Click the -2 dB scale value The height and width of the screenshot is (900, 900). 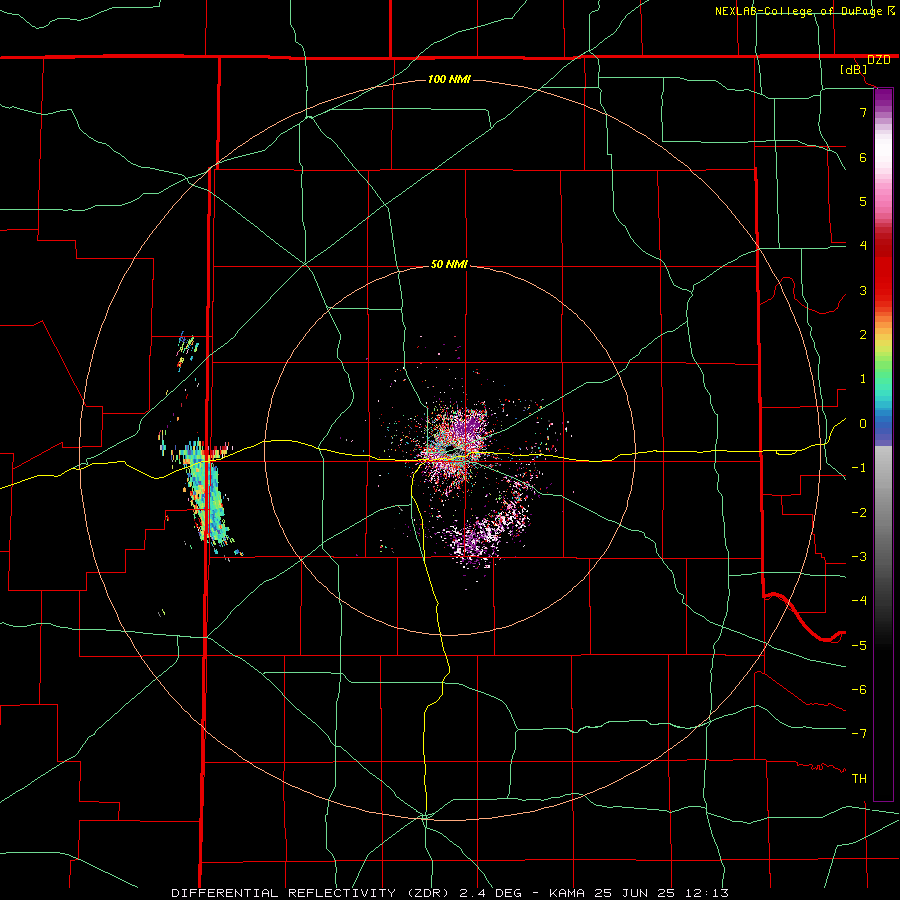tap(859, 513)
